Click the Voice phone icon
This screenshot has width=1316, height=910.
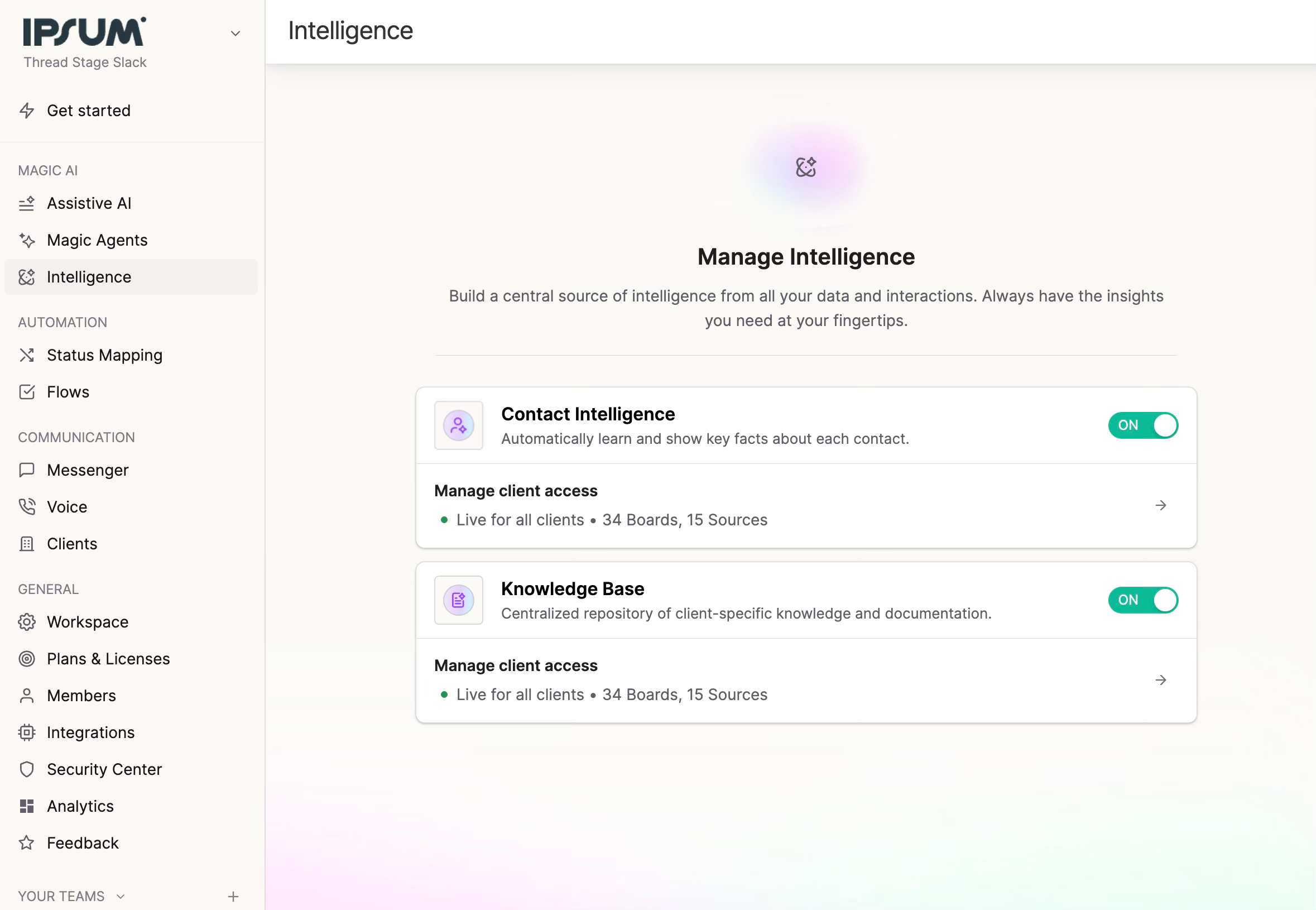click(27, 507)
